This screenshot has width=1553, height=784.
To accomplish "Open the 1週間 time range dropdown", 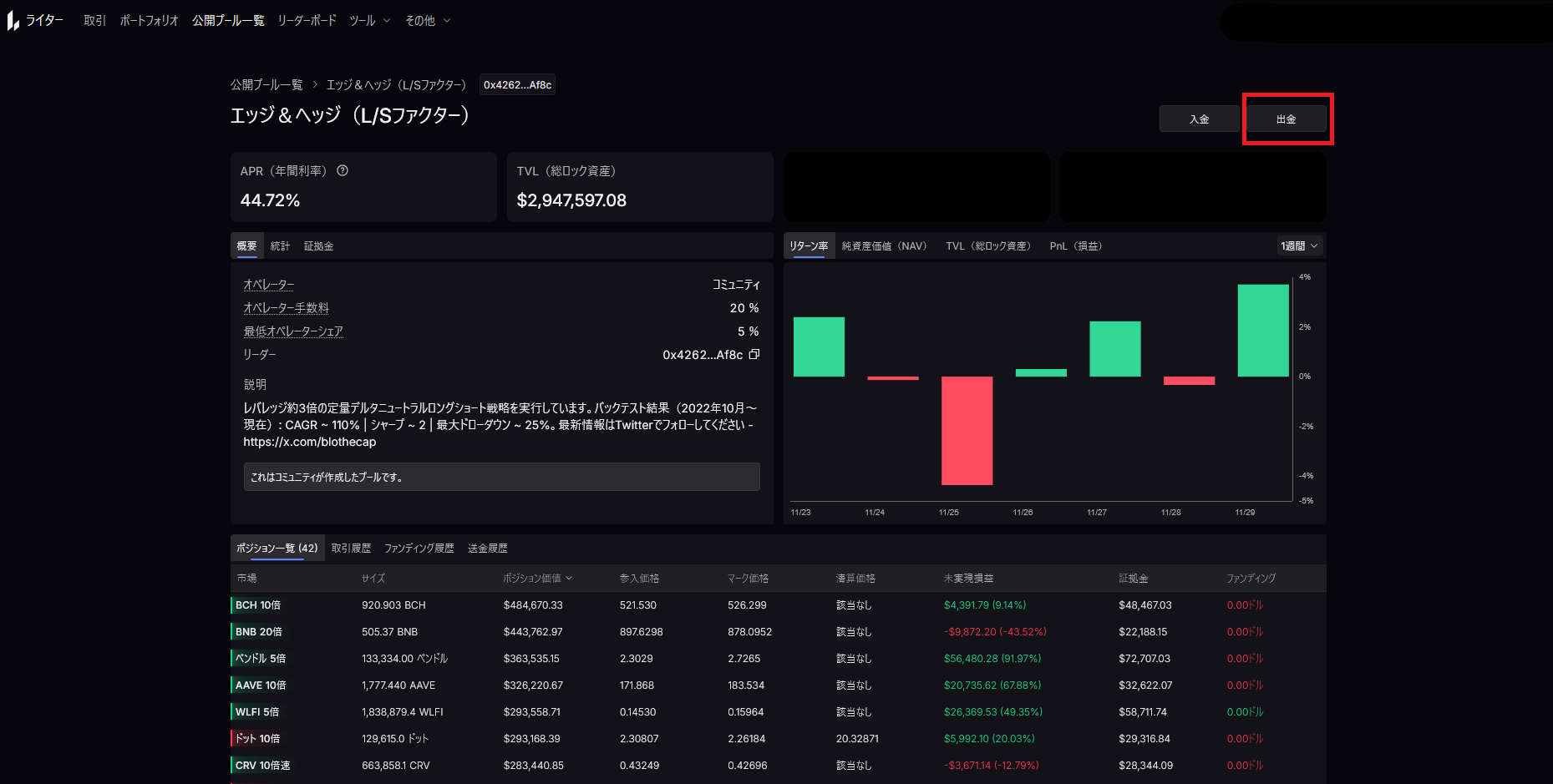I will pos(1299,245).
